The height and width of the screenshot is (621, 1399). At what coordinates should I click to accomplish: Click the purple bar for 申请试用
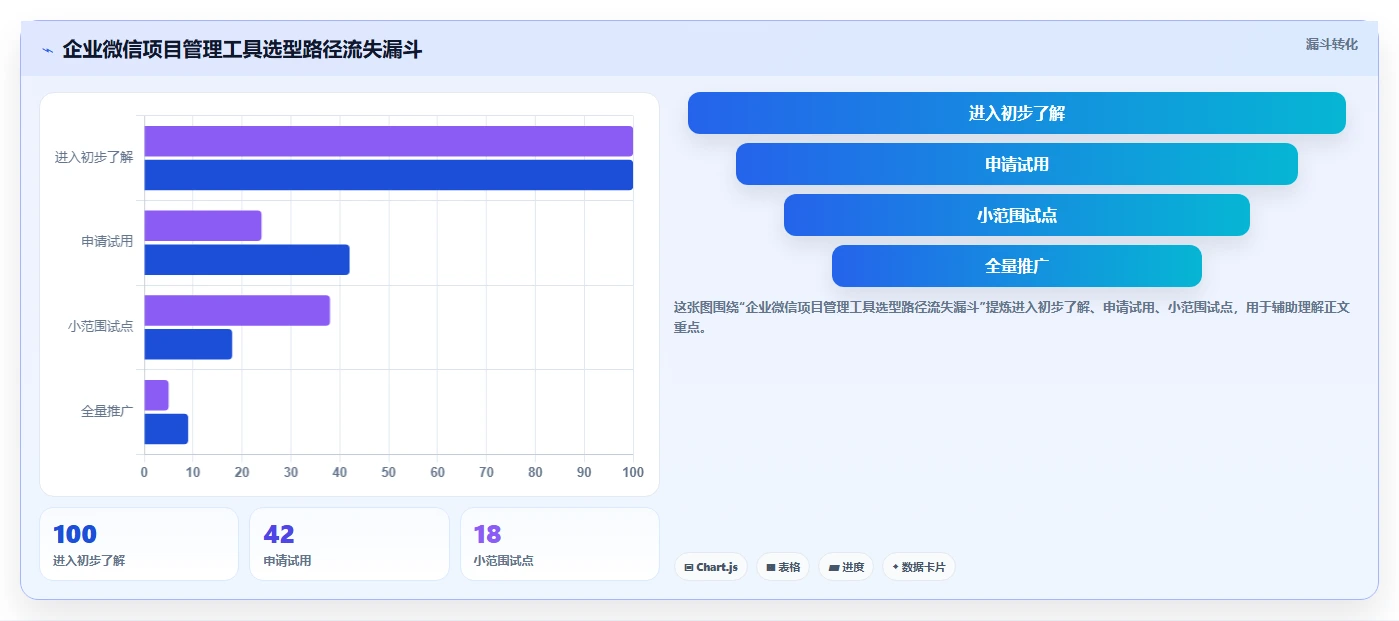[203, 226]
